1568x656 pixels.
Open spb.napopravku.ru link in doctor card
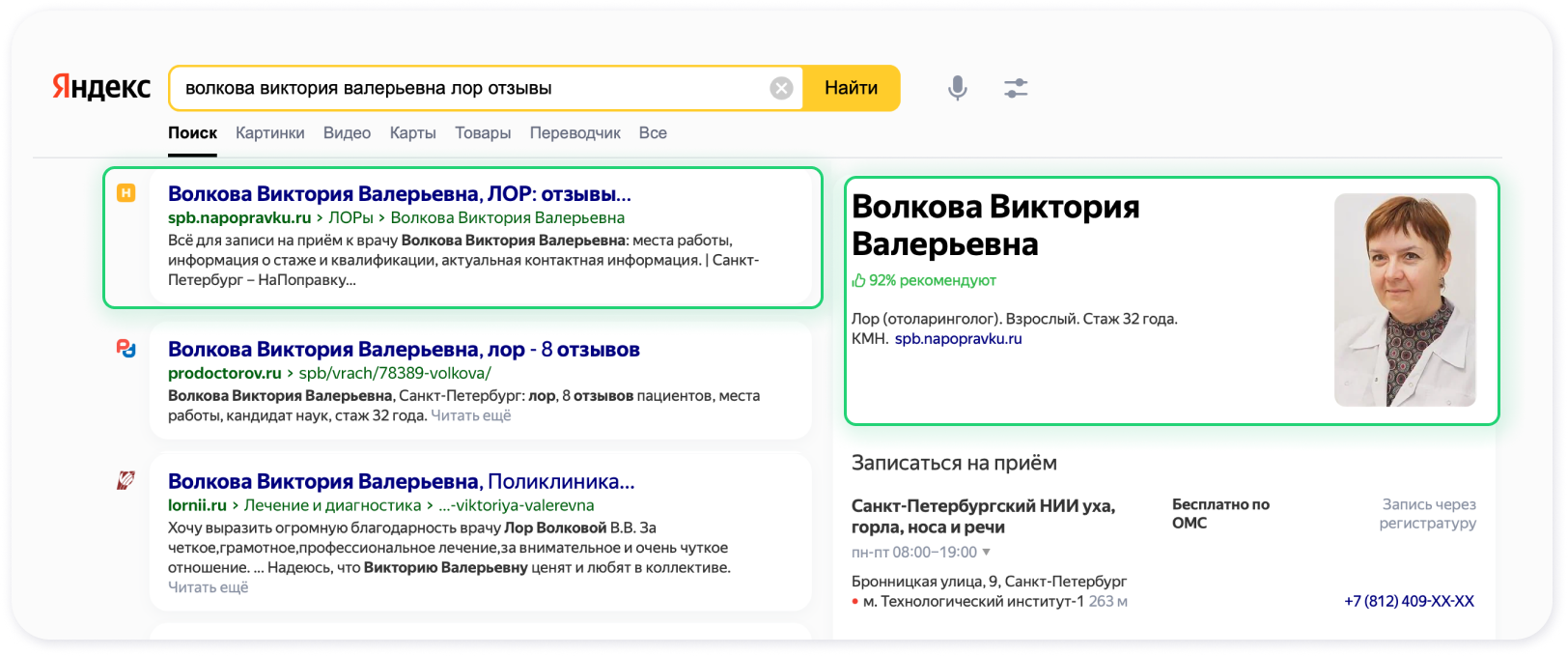[x=958, y=339]
